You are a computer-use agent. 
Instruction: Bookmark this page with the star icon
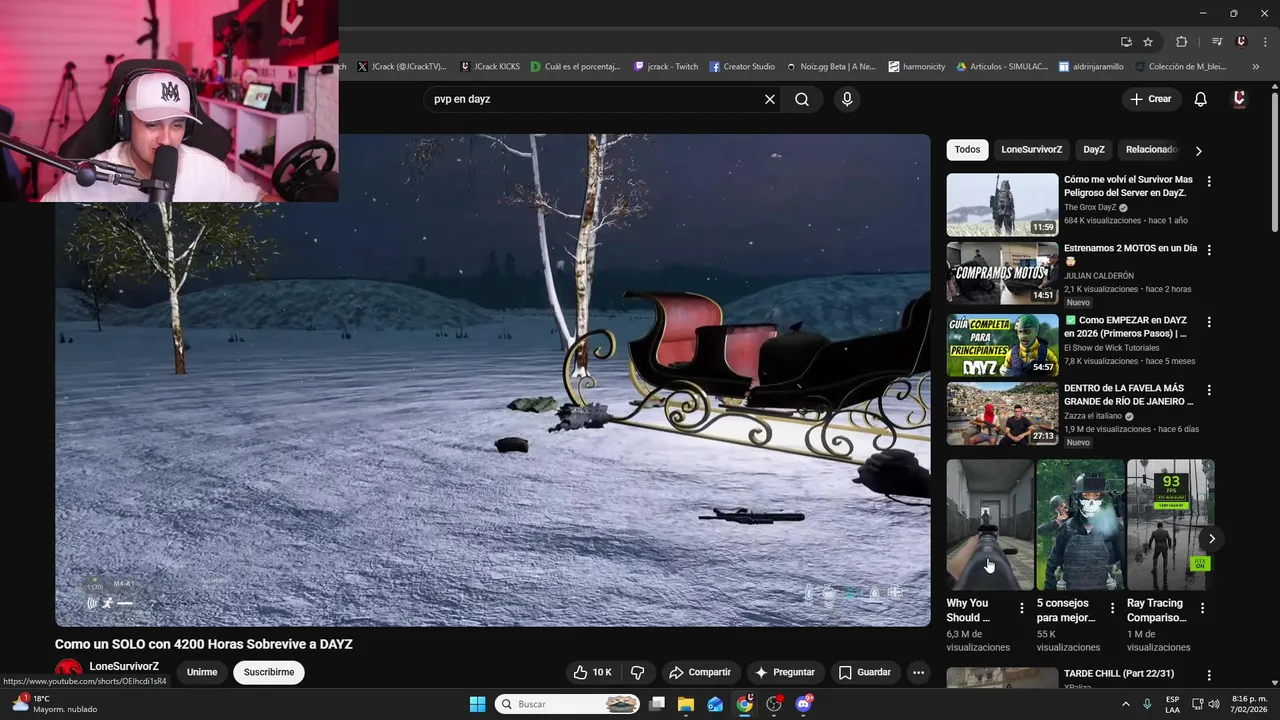[x=1148, y=42]
